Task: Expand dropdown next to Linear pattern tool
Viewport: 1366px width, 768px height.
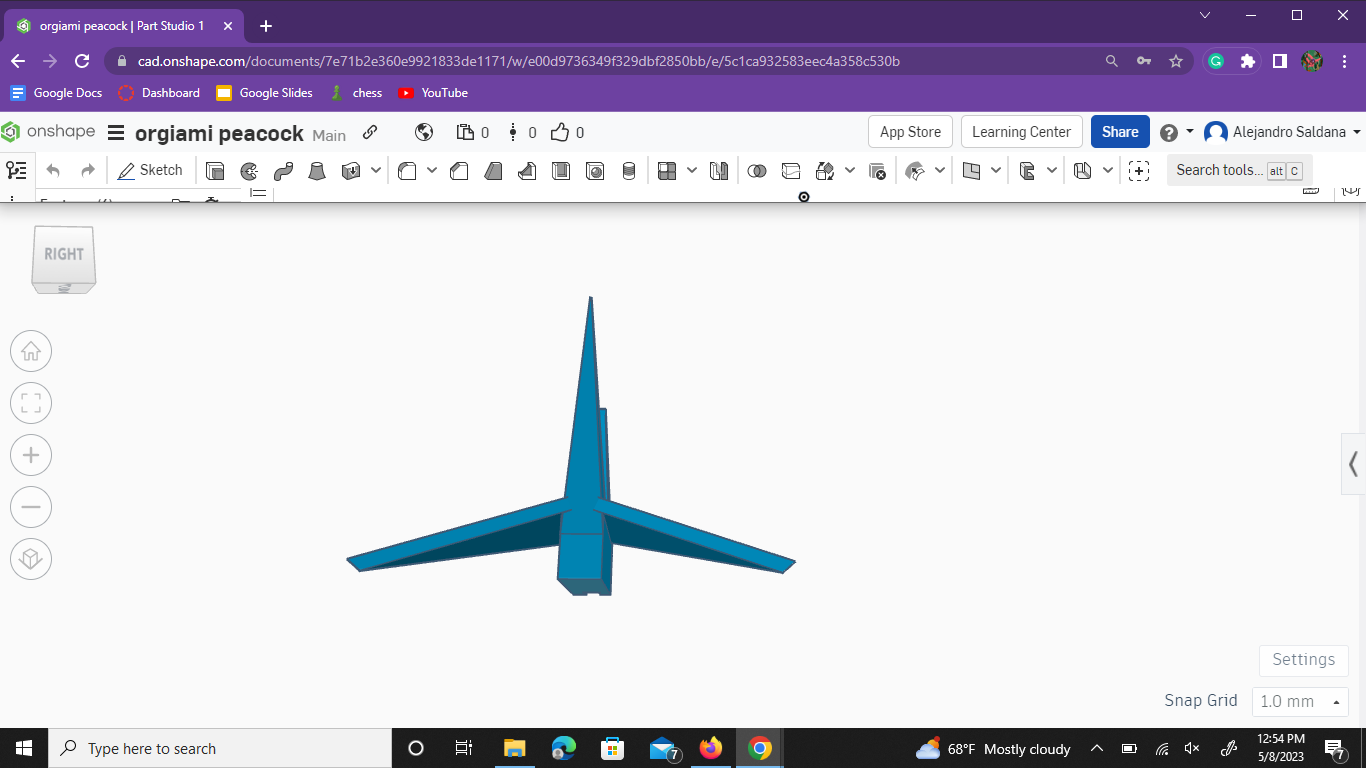Action: click(692, 171)
